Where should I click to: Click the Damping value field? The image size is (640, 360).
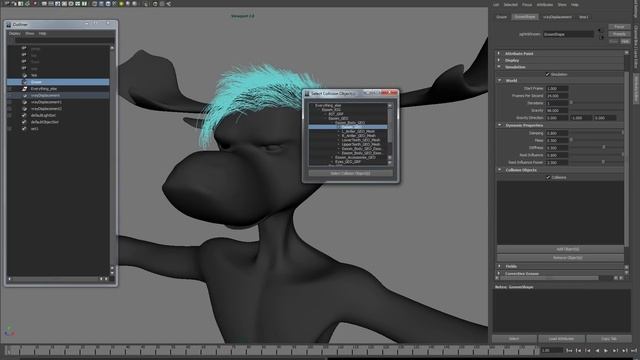[x=557, y=133]
